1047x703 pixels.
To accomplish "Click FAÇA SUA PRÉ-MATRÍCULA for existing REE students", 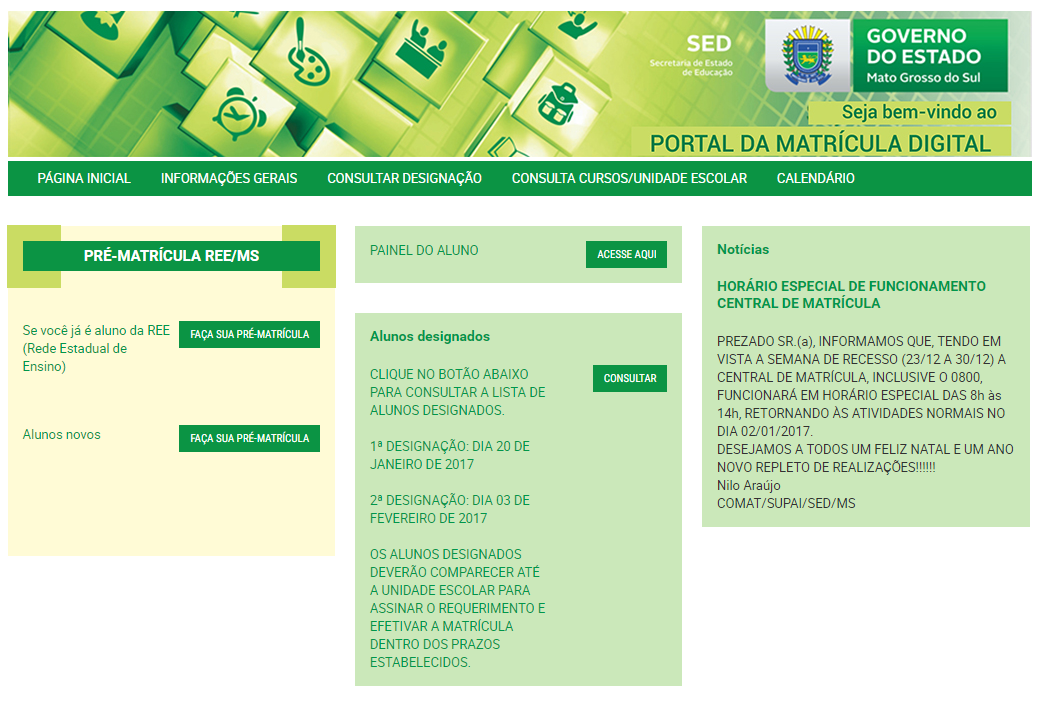I will coord(249,334).
